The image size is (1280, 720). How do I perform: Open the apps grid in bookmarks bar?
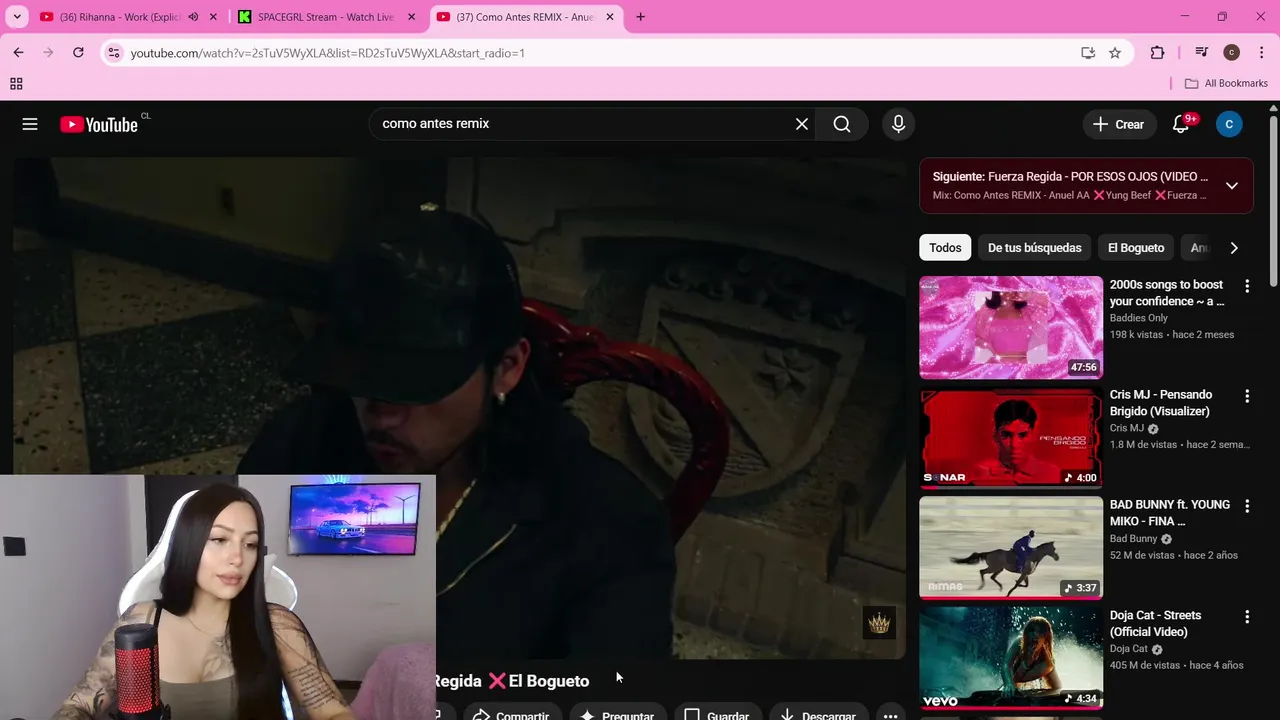pos(16,84)
